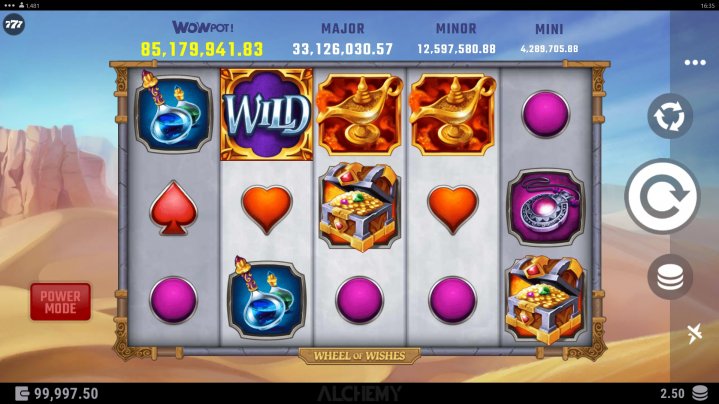Click the red spade symbol
Image resolution: width=719 pixels, height=404 pixels.
[173, 208]
